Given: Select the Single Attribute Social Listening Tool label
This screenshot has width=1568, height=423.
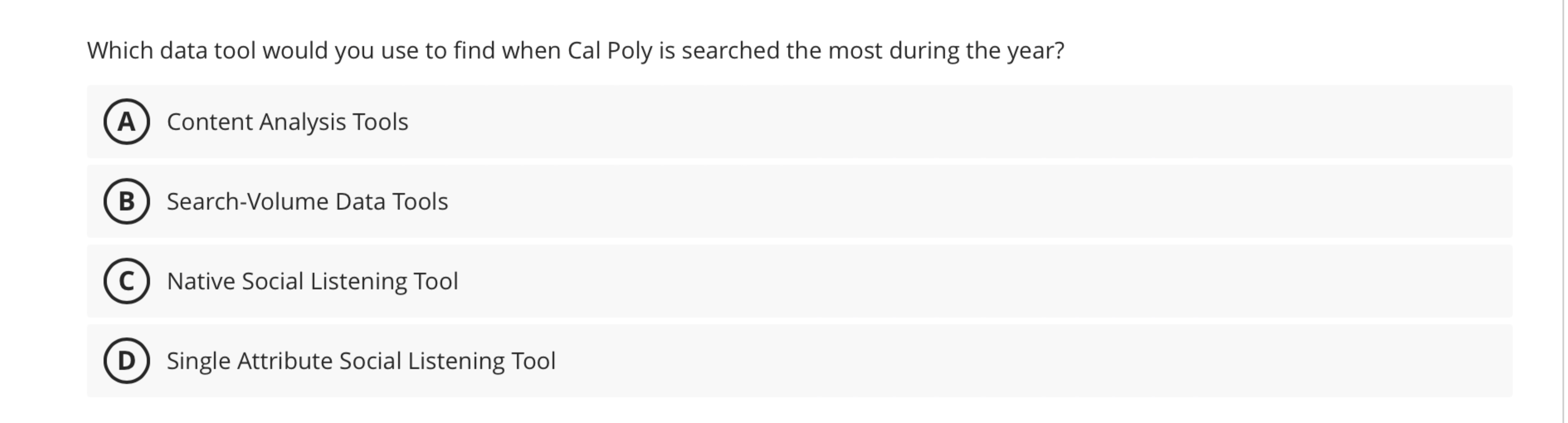Looking at the screenshot, I should pos(361,360).
